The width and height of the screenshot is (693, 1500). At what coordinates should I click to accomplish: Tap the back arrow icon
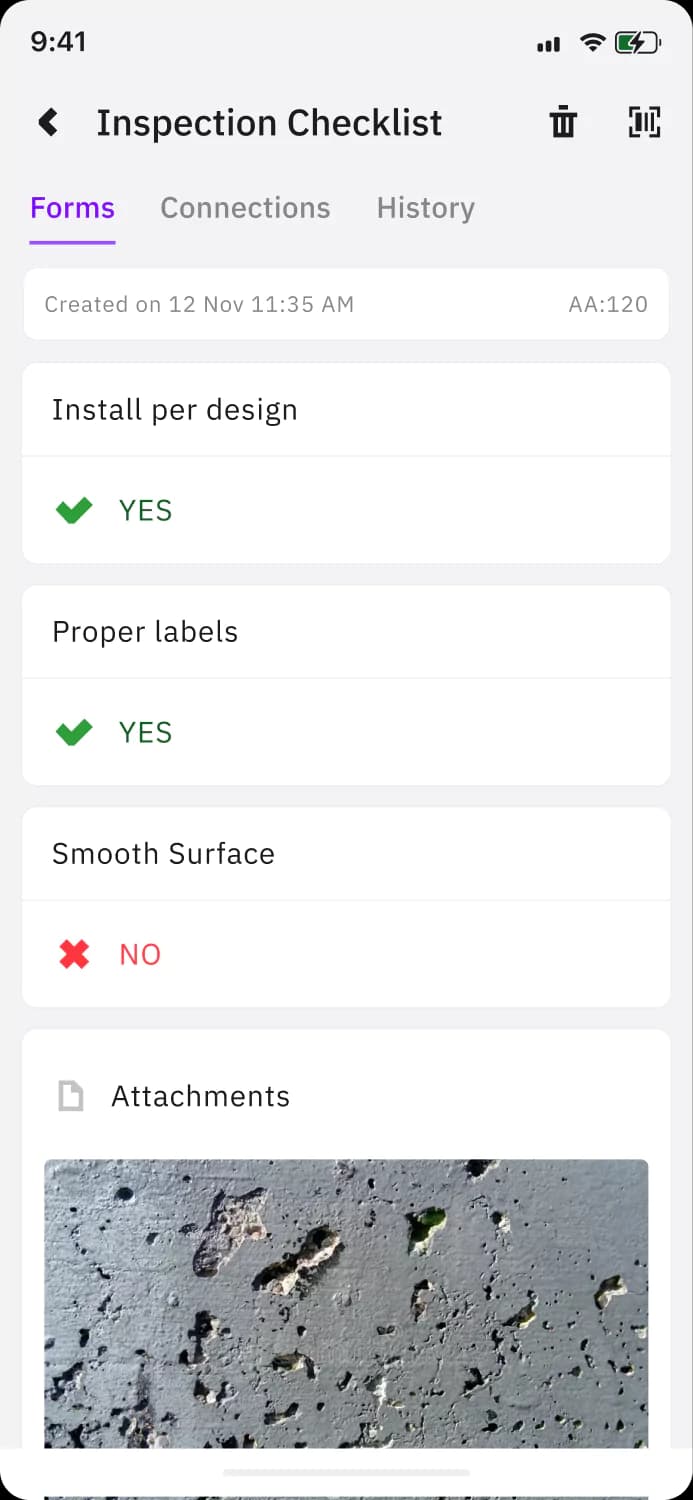48,123
